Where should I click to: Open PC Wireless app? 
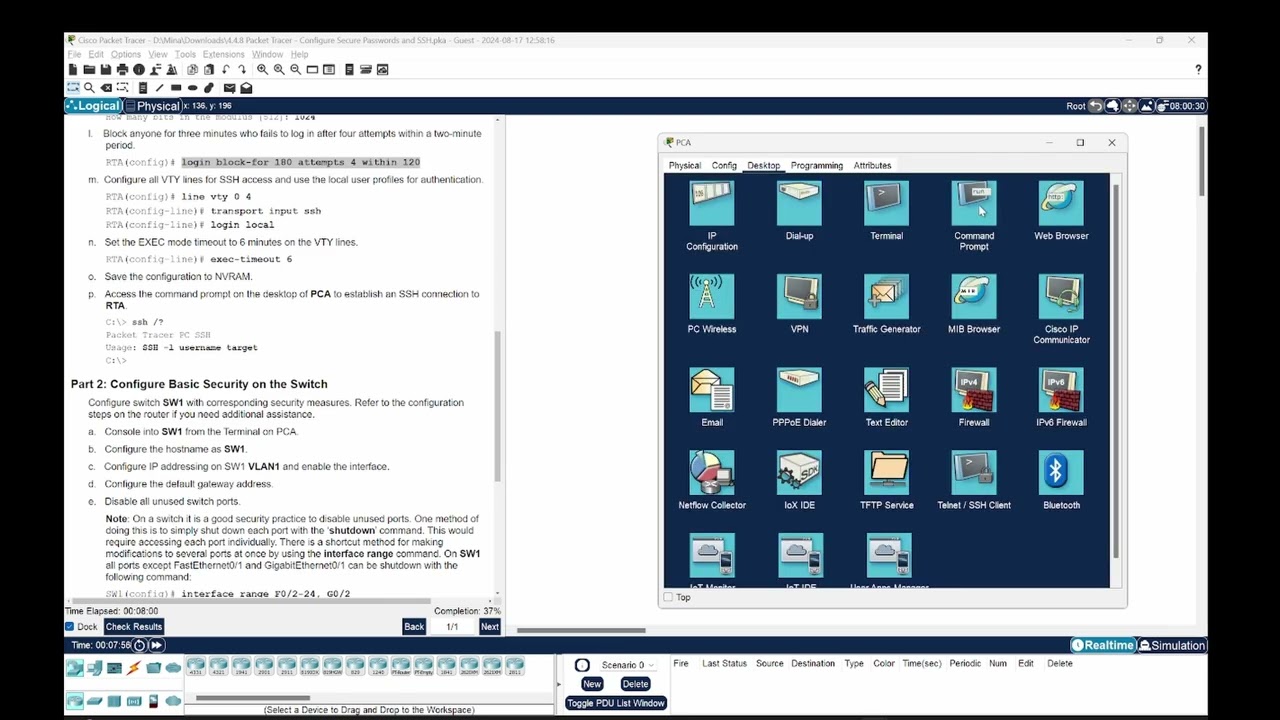pyautogui.click(x=712, y=297)
